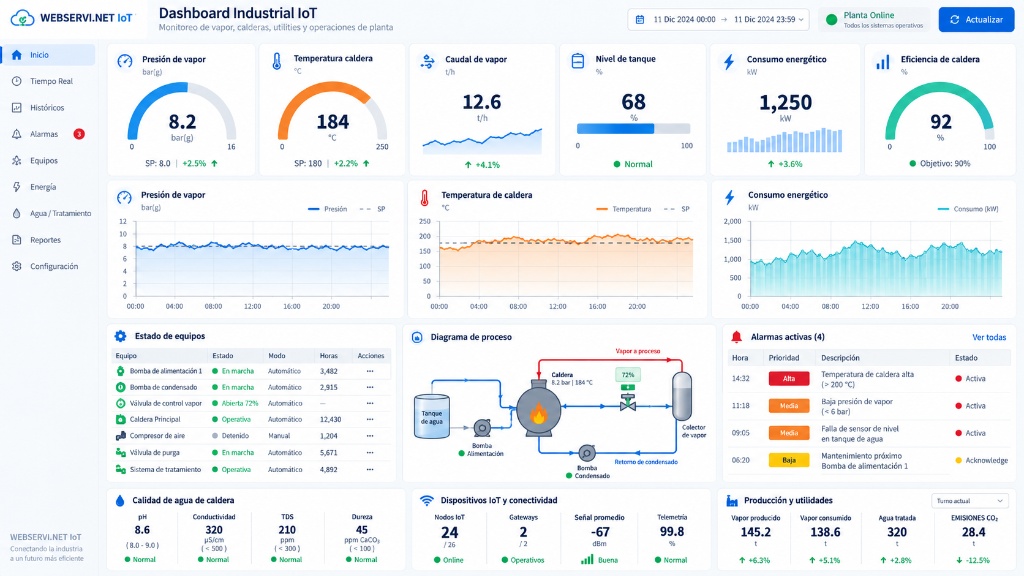The width and height of the screenshot is (1024, 576).
Task: Click the Actualizar refresh button
Action: [x=976, y=20]
